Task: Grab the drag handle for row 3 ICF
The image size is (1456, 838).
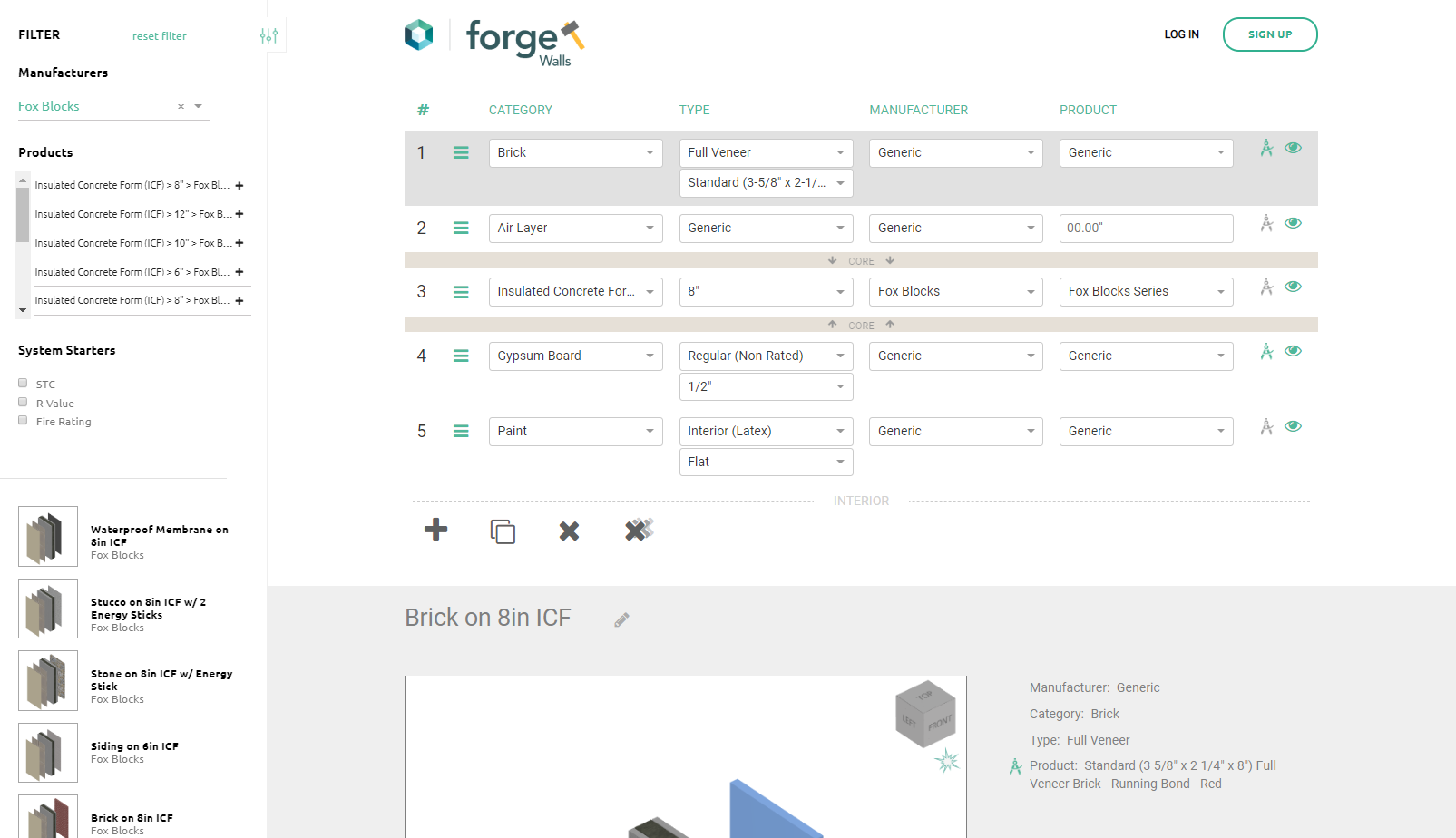Action: (x=461, y=292)
